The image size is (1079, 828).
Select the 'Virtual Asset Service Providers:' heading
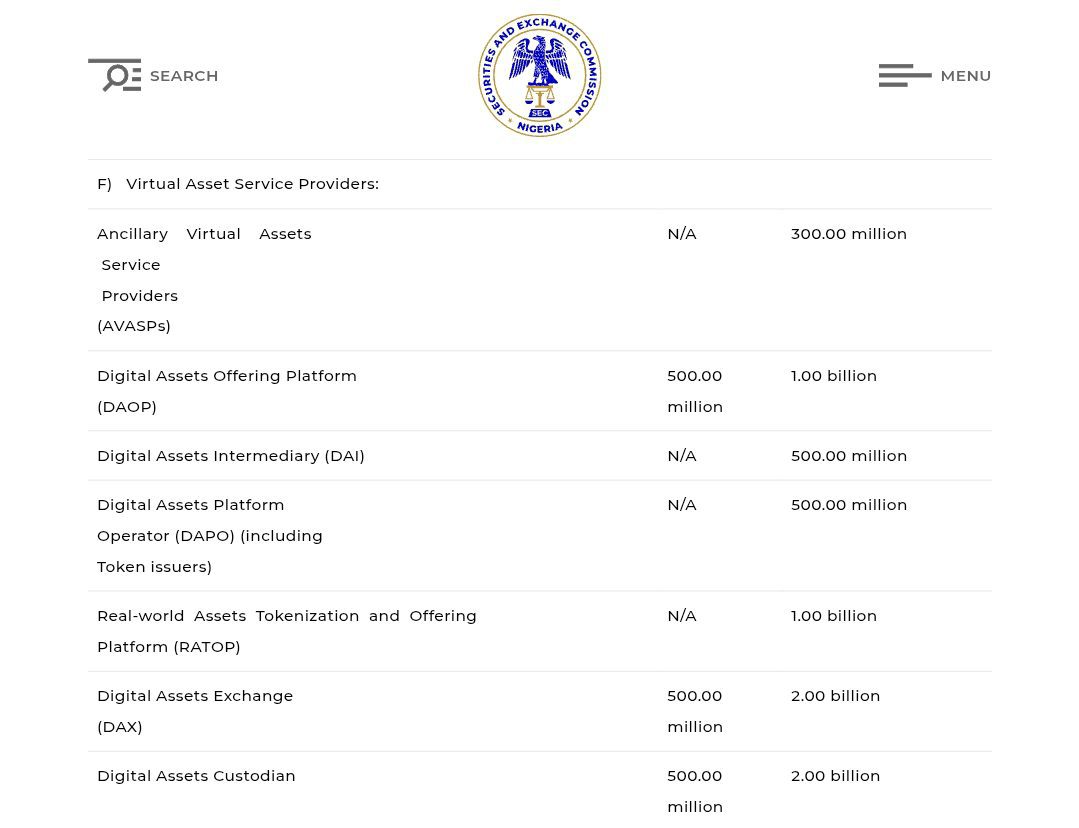[x=253, y=184]
